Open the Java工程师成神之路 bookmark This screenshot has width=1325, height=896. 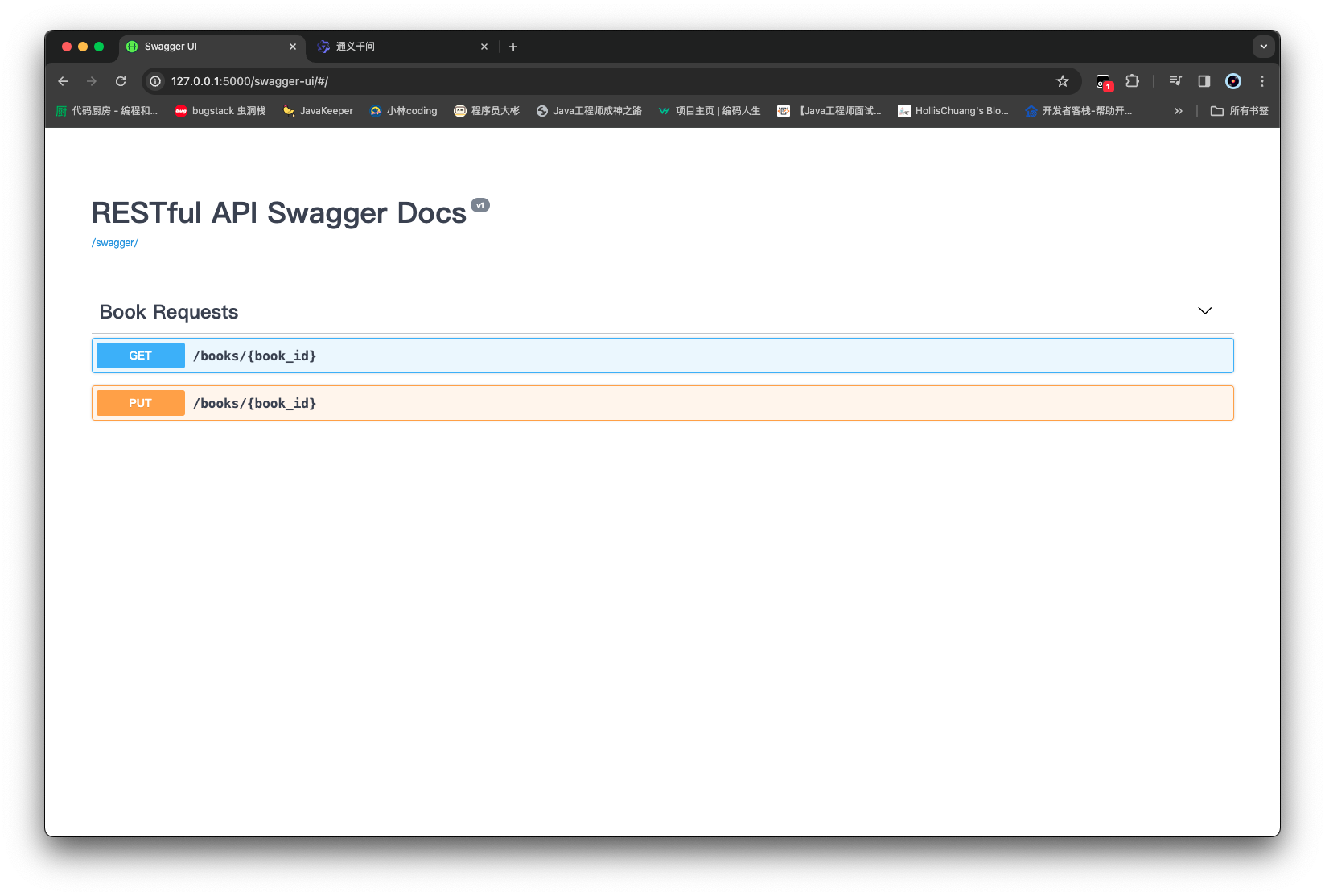click(589, 111)
